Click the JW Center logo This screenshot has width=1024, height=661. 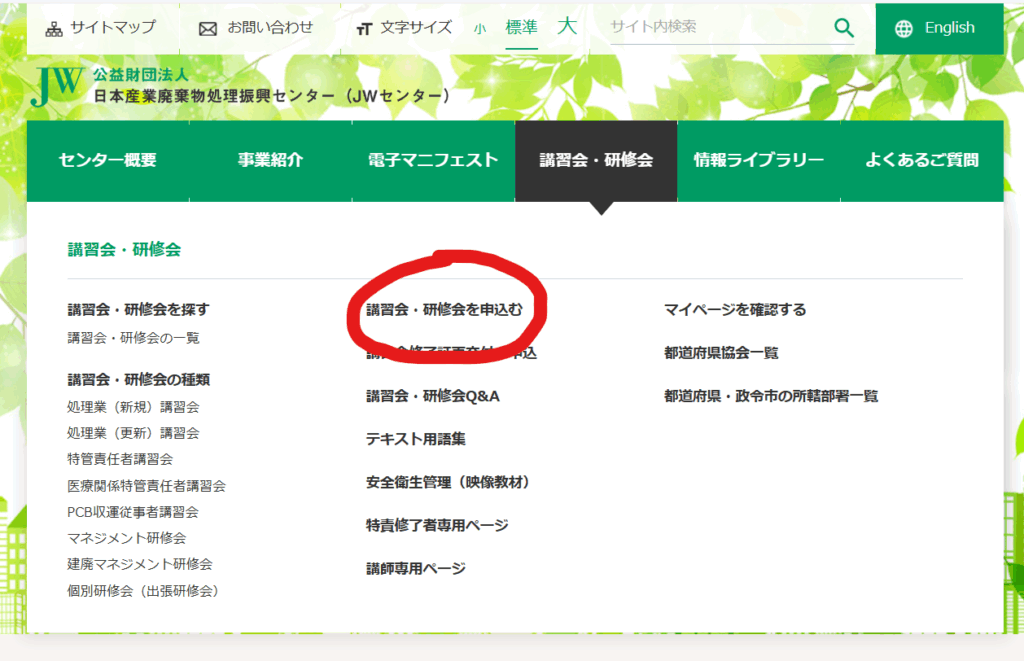point(56,87)
